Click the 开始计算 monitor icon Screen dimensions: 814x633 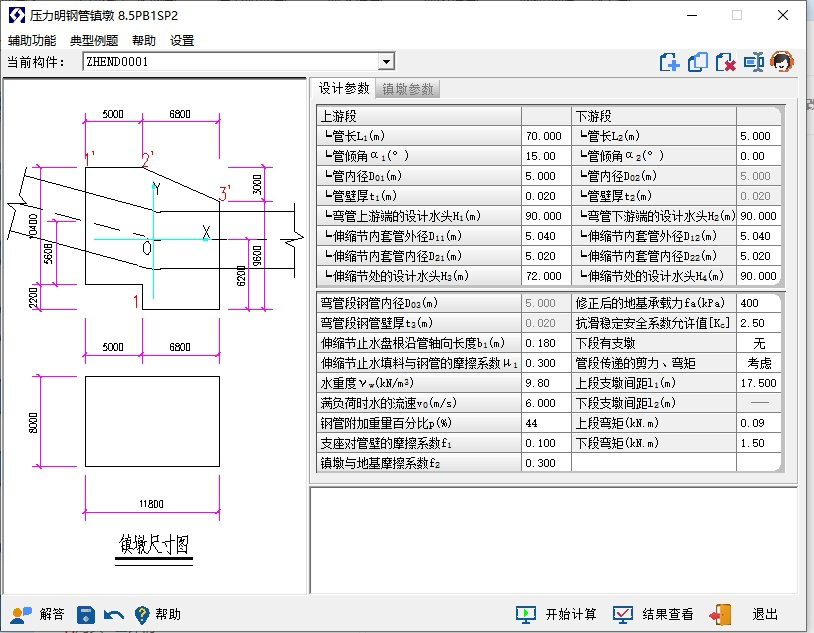[526, 615]
